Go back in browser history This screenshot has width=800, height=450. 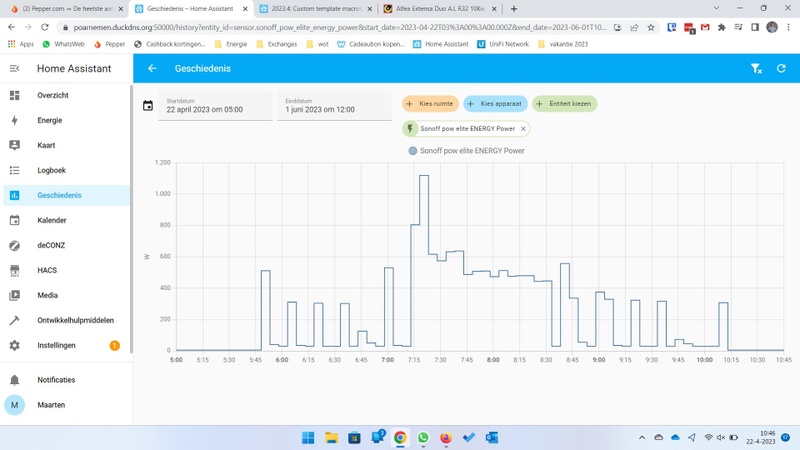12,27
